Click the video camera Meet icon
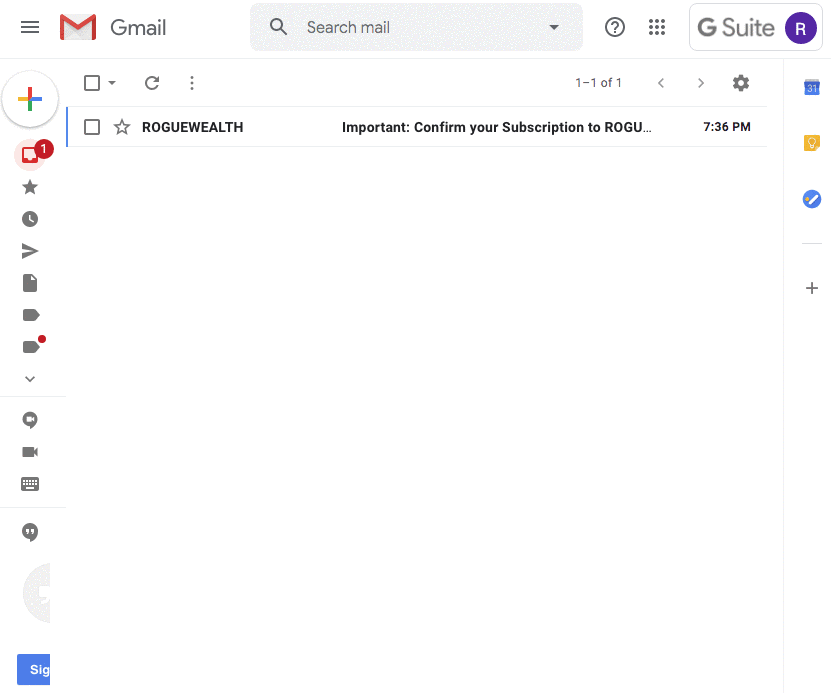The image size is (831, 693). coord(30,452)
